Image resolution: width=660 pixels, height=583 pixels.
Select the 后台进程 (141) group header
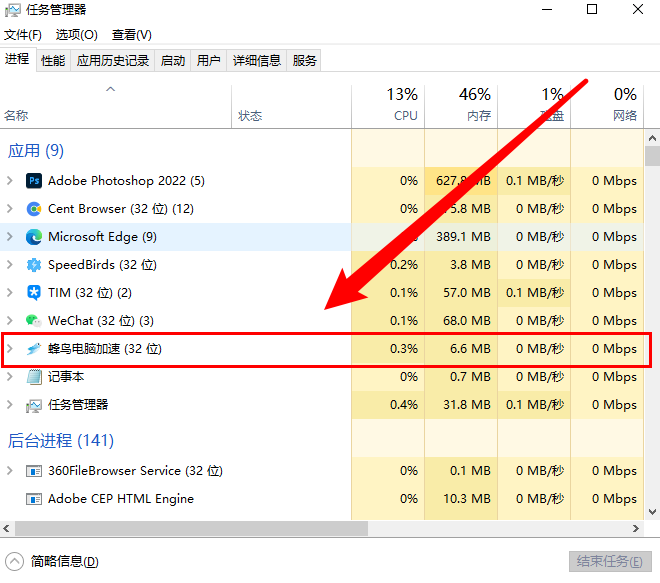click(61, 441)
